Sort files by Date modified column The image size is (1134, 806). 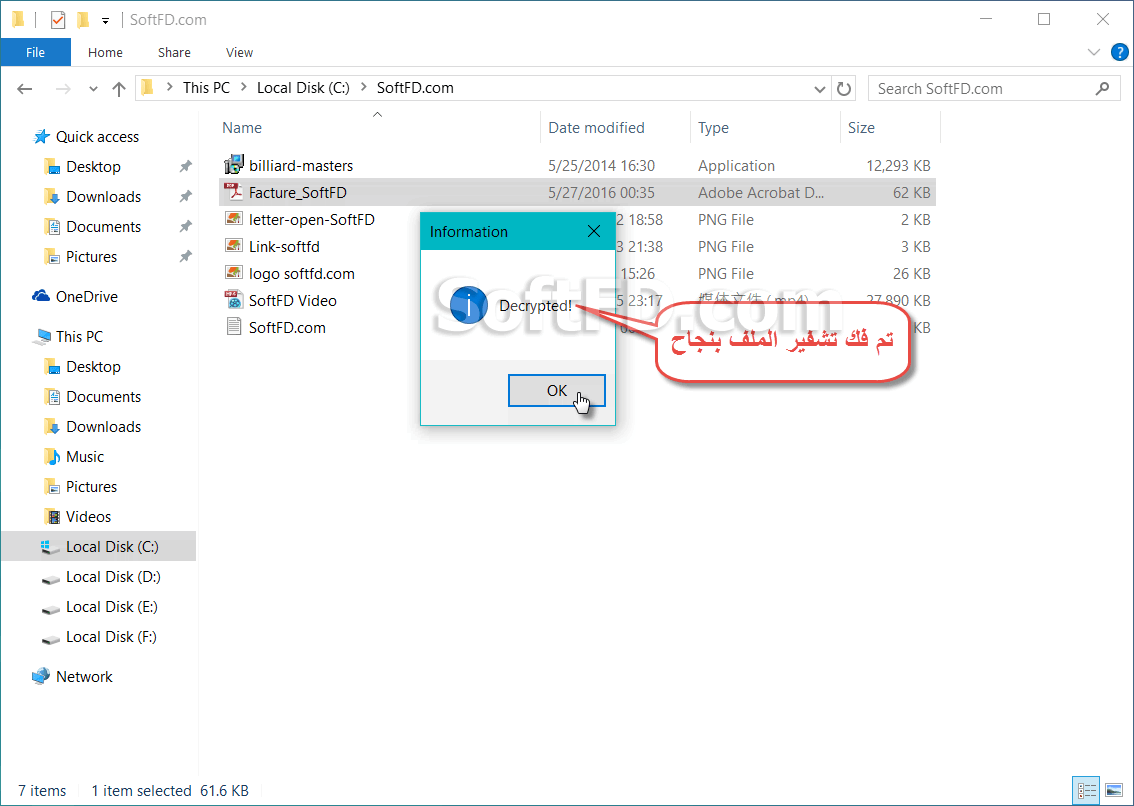coord(596,127)
